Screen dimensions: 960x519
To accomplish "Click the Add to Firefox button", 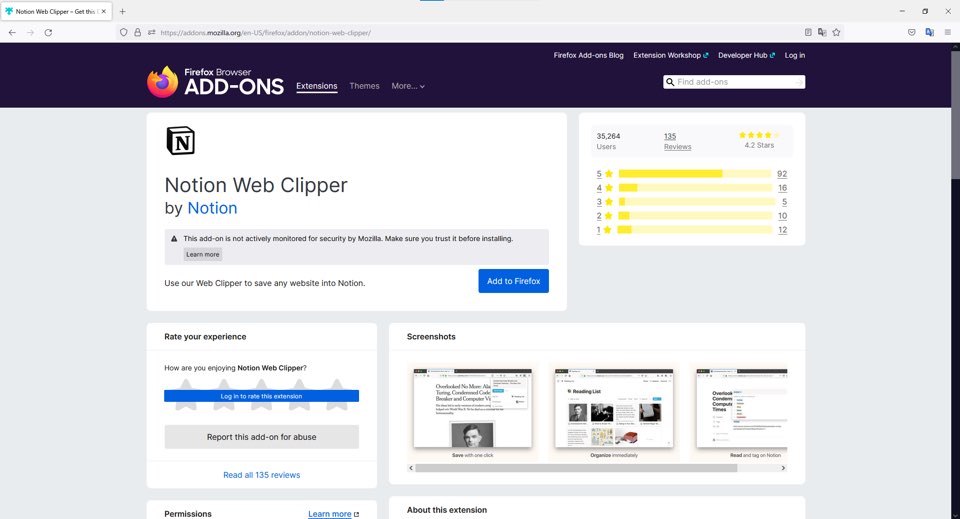I will [x=513, y=281].
